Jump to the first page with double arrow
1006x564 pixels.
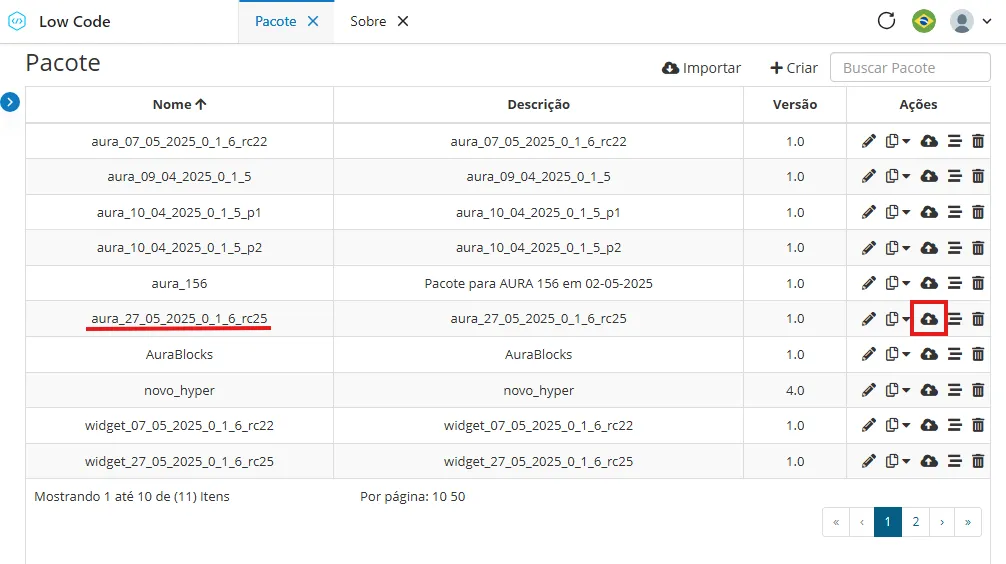click(x=836, y=522)
